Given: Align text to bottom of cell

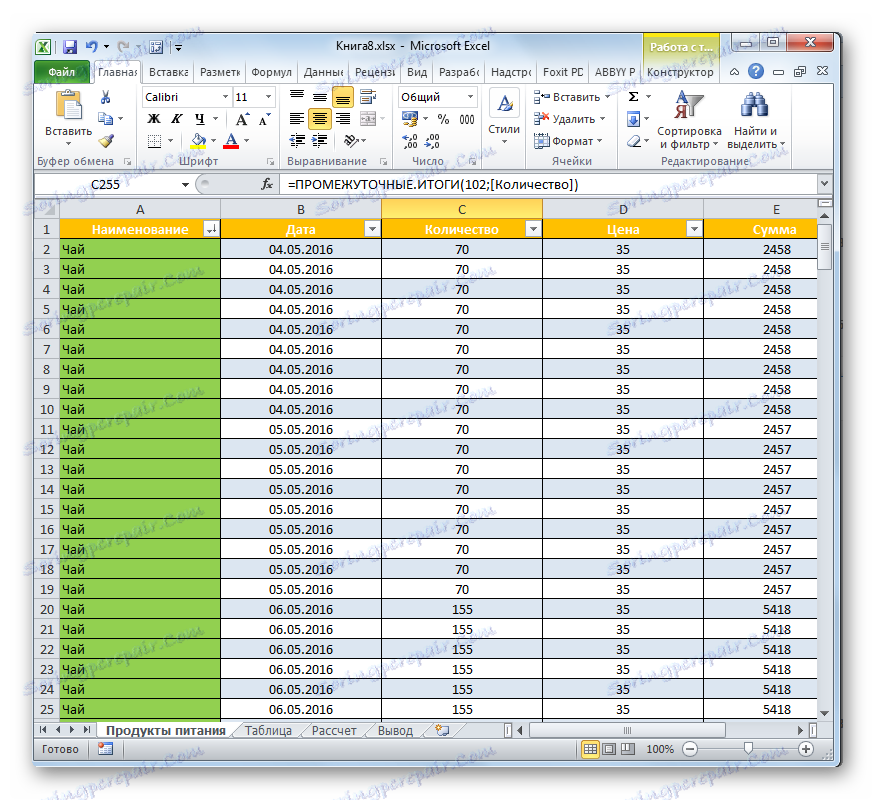Looking at the screenshot, I should pyautogui.click(x=343, y=97).
